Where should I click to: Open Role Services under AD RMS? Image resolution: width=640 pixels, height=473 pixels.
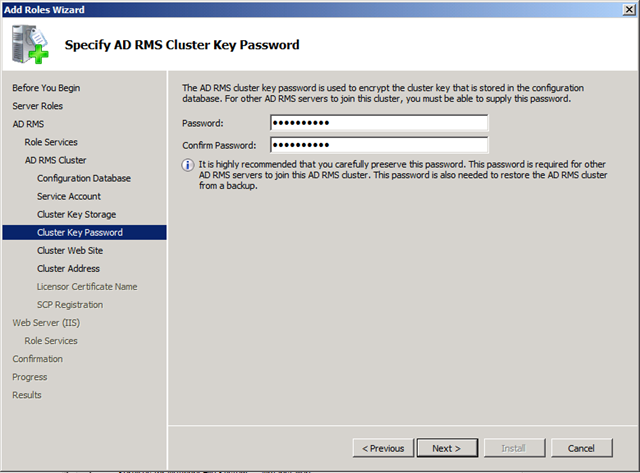coord(51,142)
